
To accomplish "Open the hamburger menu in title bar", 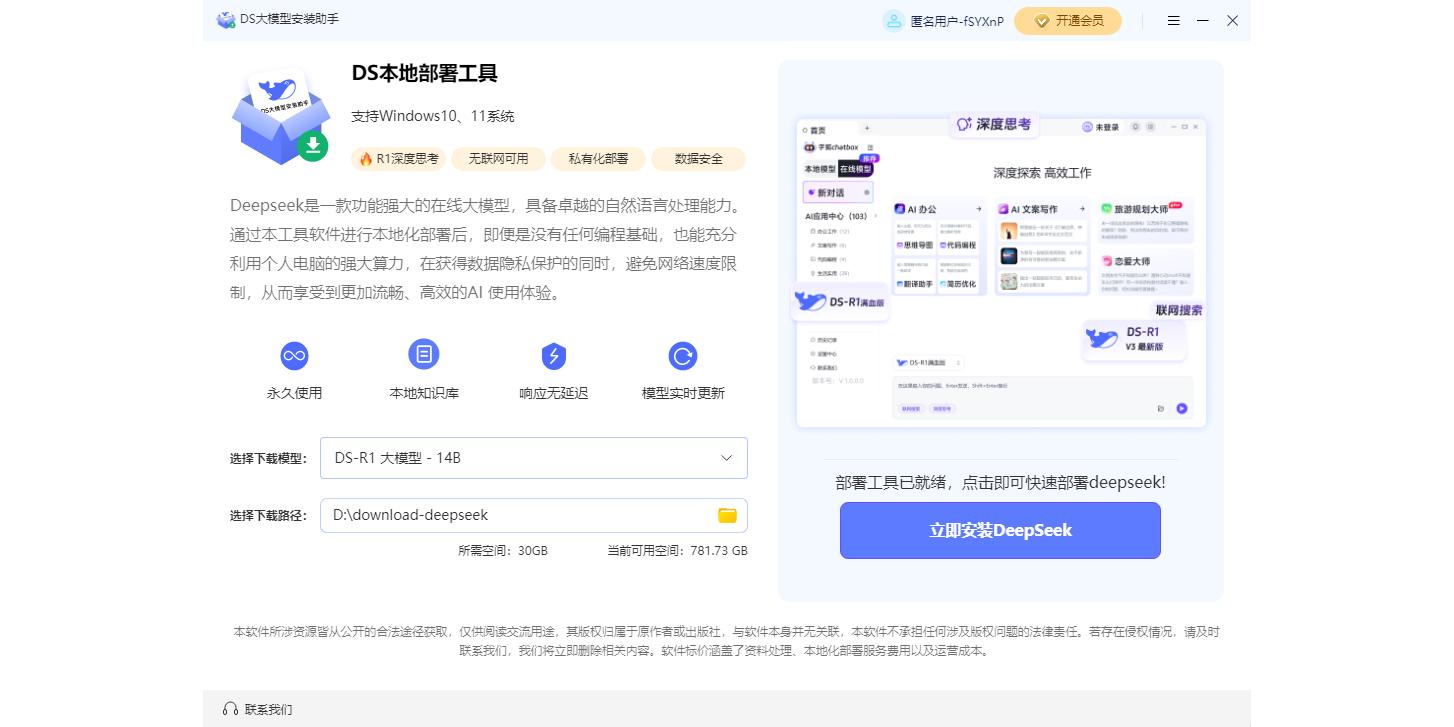I will pyautogui.click(x=1174, y=21).
